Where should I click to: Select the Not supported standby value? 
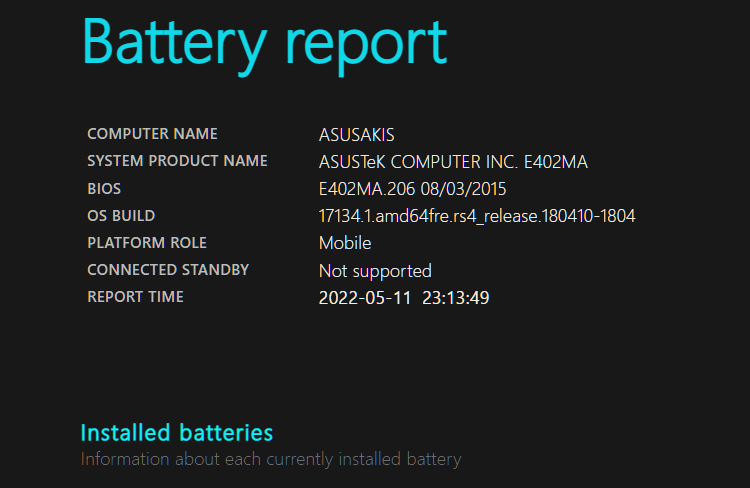(375, 270)
